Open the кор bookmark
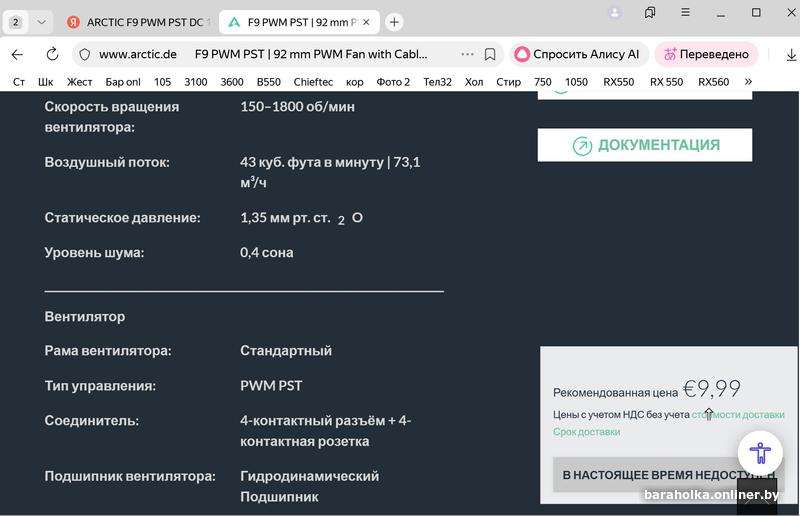This screenshot has width=800, height=516. click(355, 82)
